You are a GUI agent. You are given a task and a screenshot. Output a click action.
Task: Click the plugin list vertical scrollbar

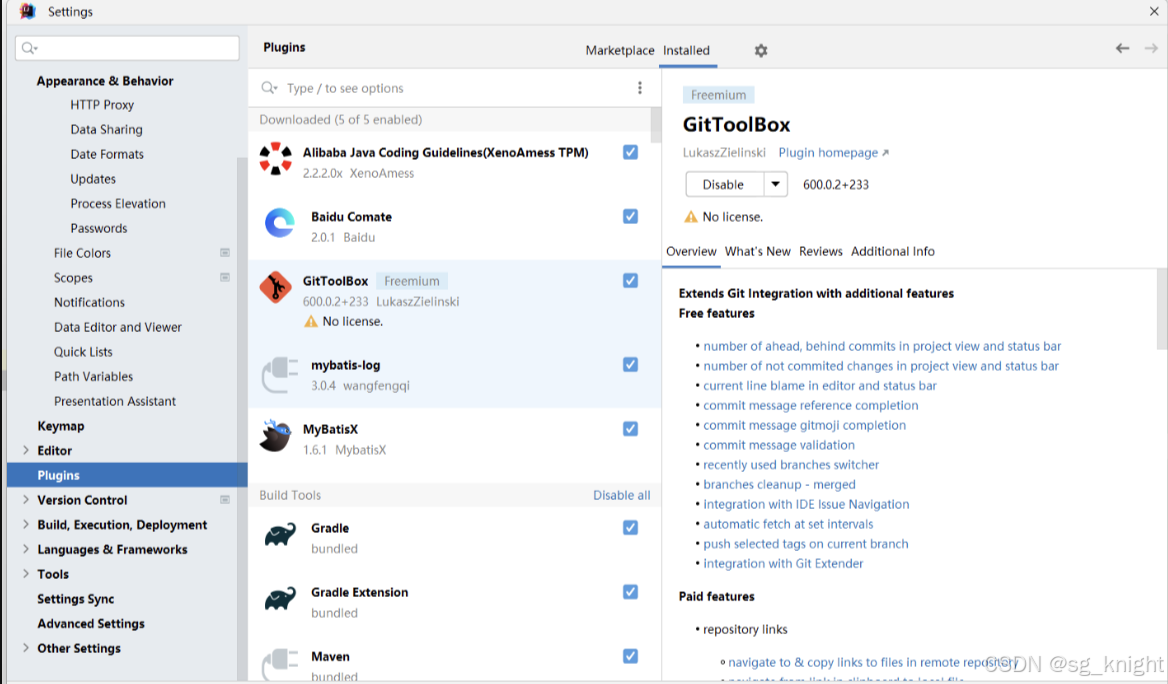pyautogui.click(x=656, y=124)
